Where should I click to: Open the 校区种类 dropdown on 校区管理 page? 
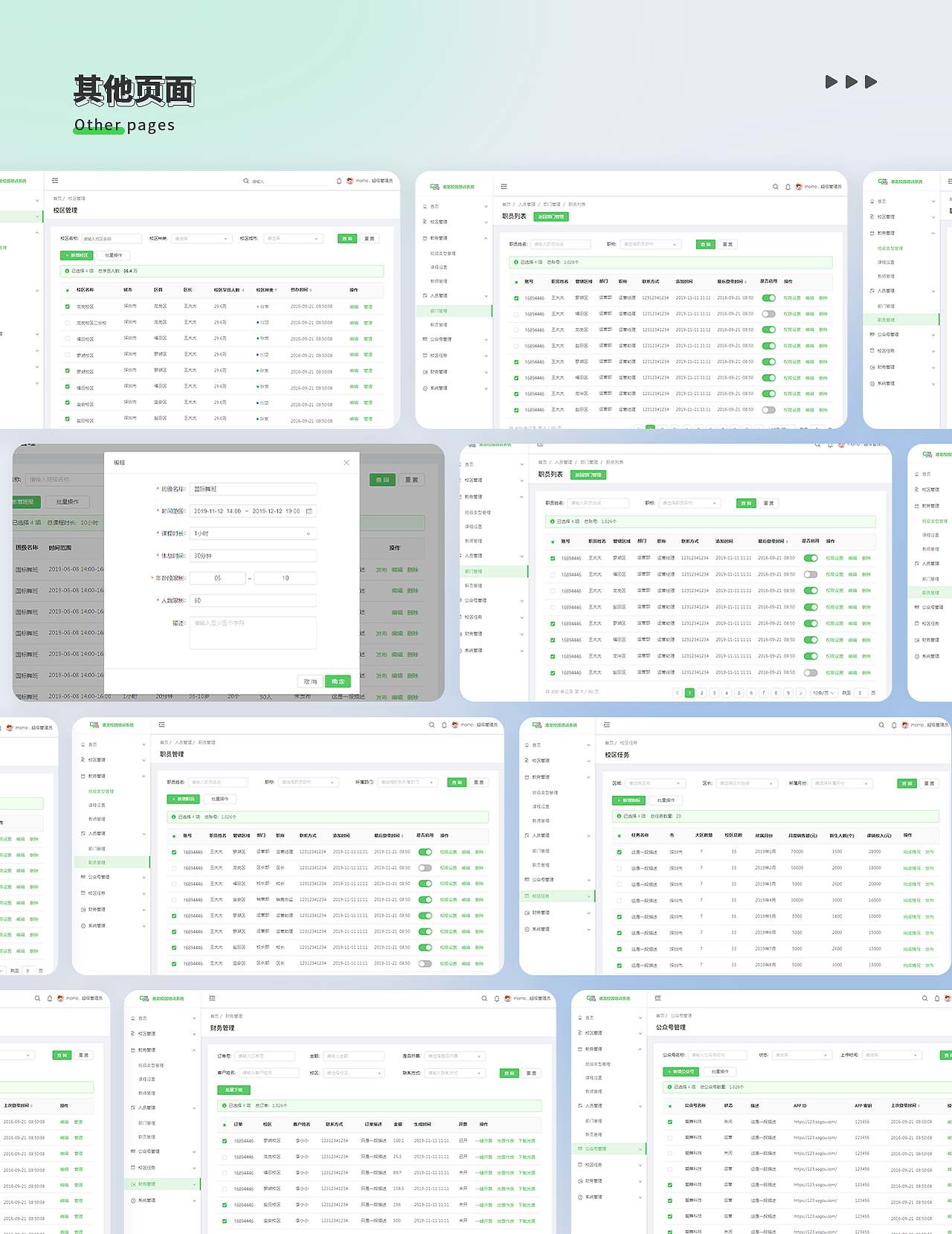click(x=202, y=239)
